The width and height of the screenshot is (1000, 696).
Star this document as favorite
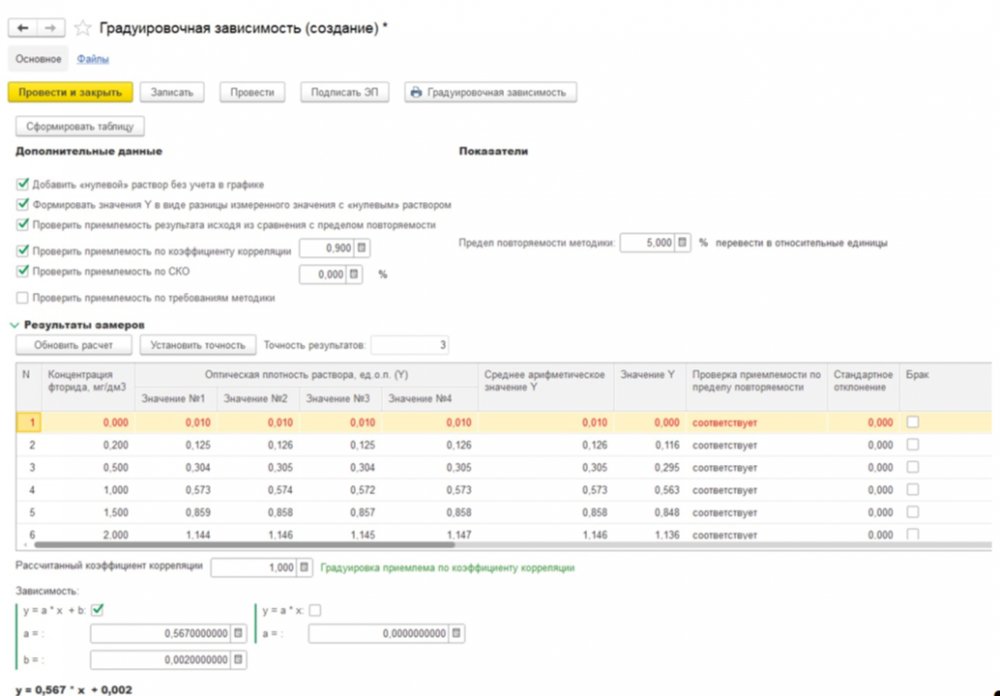coord(83,28)
